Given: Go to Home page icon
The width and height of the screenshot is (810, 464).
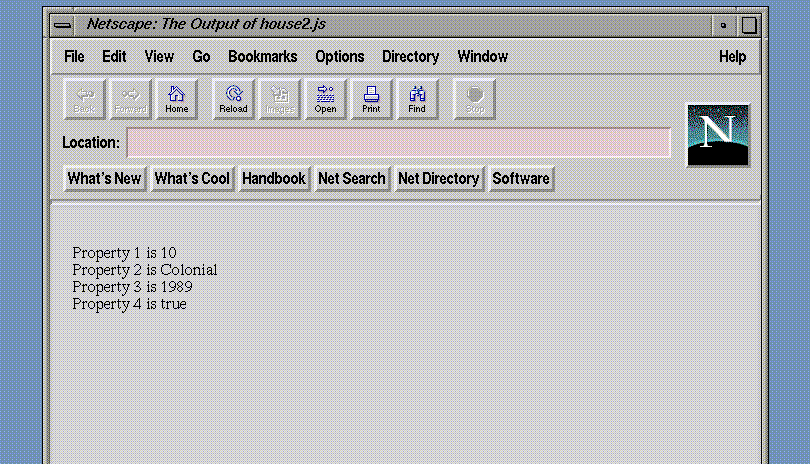Looking at the screenshot, I should [177, 99].
